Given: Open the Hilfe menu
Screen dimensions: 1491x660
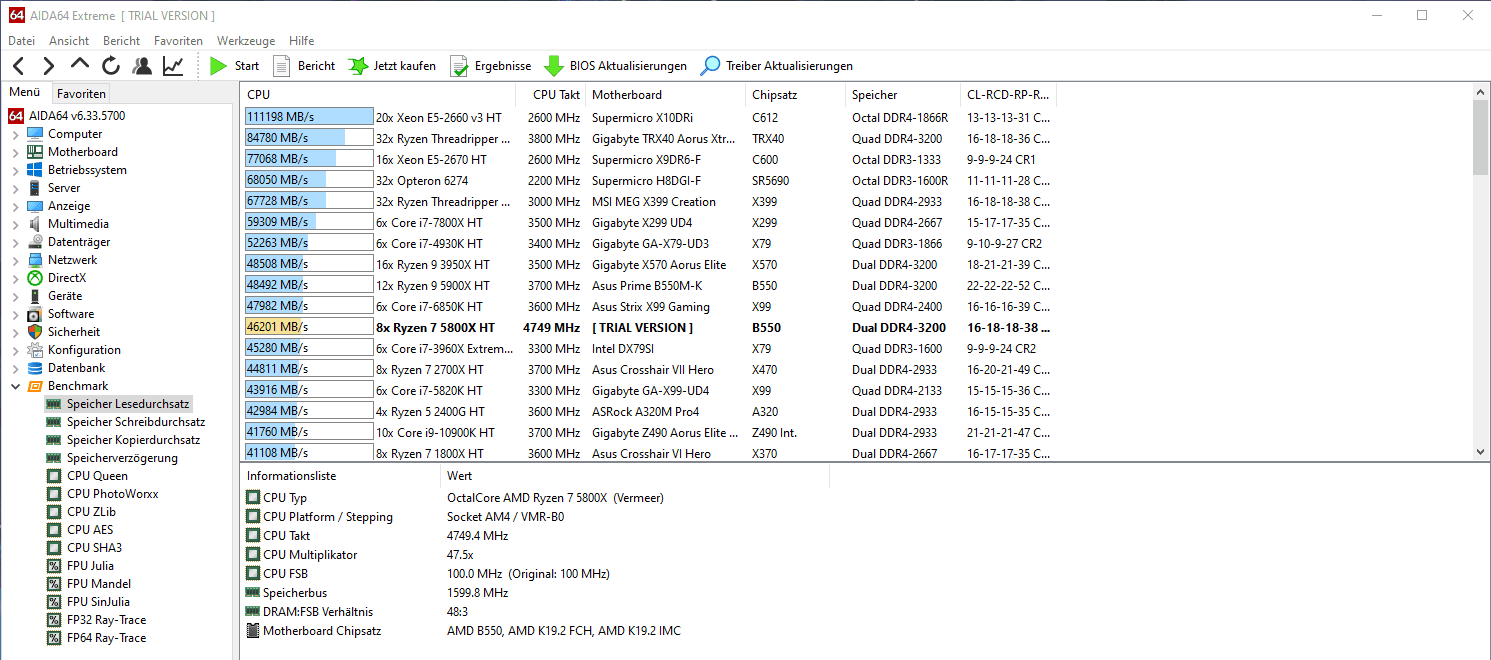Looking at the screenshot, I should pyautogui.click(x=301, y=41).
